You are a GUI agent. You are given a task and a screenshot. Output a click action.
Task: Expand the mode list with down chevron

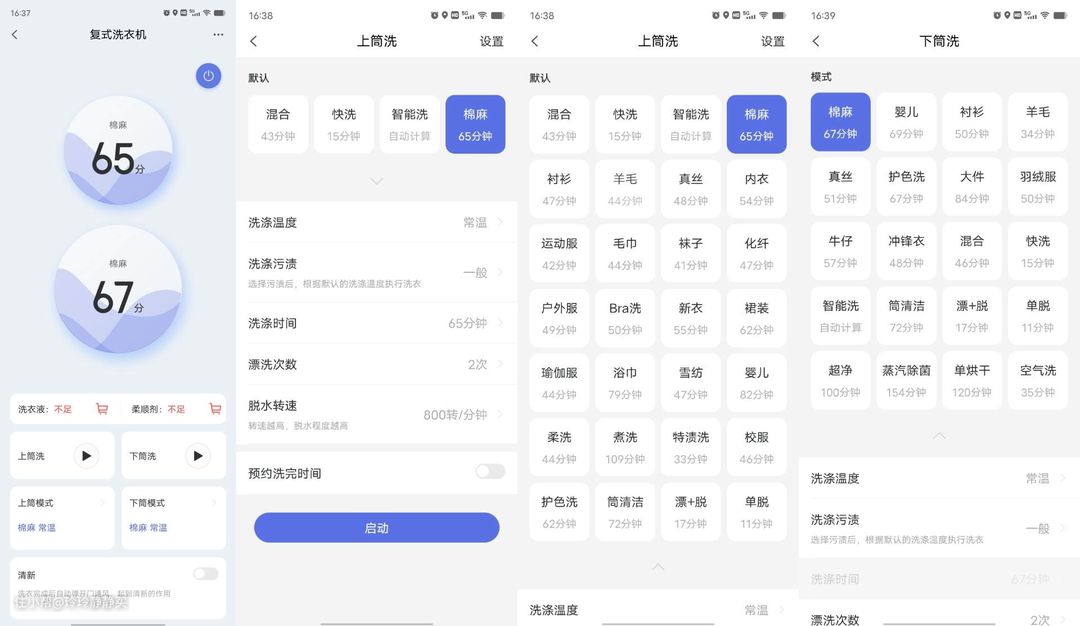coord(377,181)
